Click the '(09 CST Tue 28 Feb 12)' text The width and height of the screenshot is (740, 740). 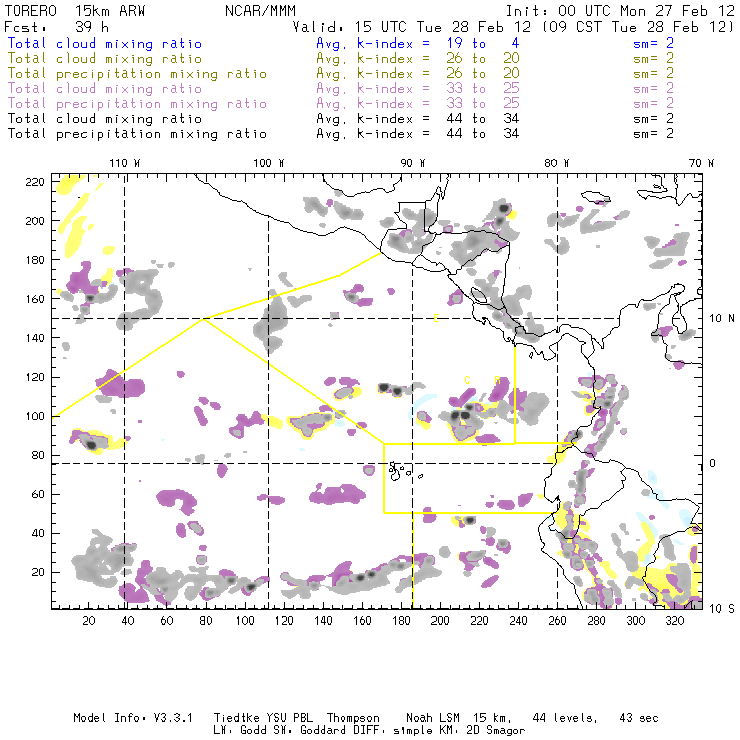[638, 27]
